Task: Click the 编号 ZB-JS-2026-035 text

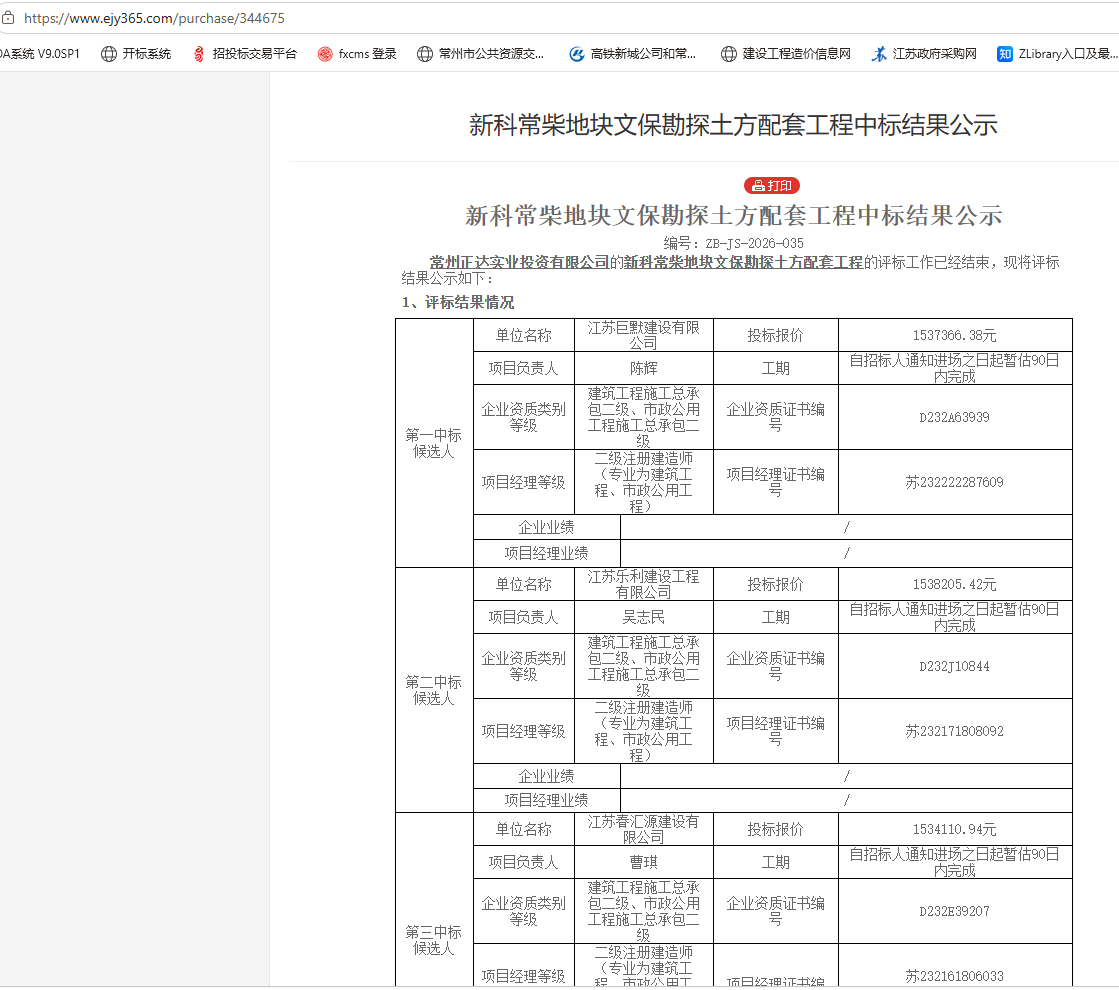Action: tap(733, 243)
